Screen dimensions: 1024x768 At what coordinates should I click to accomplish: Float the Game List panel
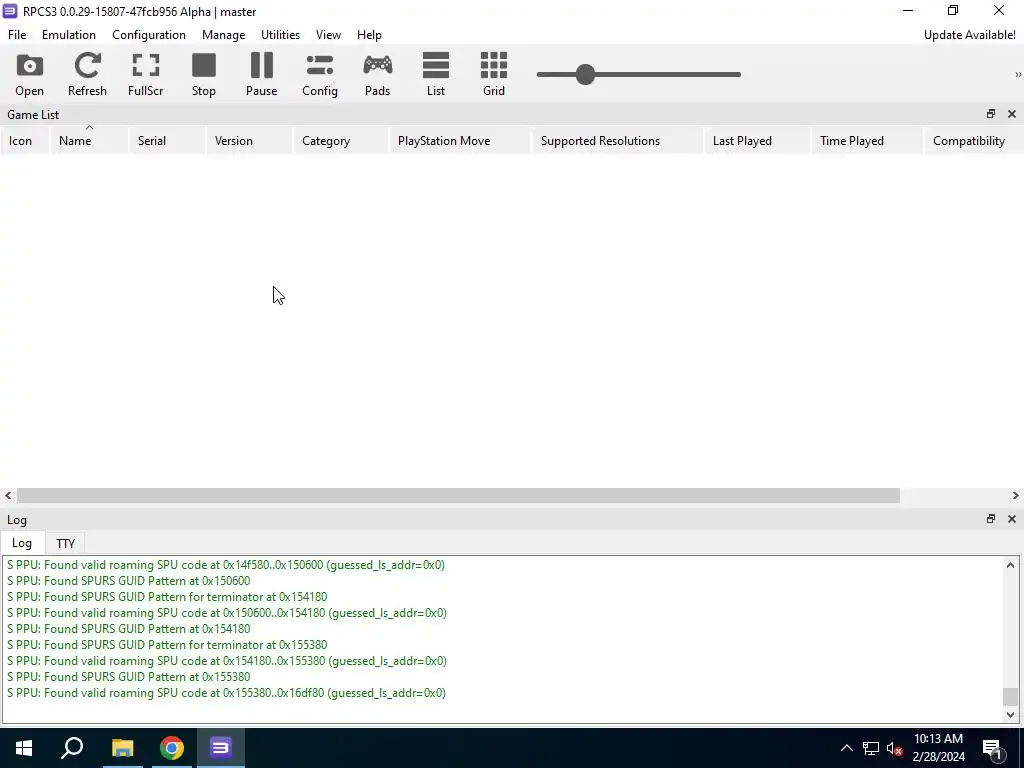coord(991,114)
